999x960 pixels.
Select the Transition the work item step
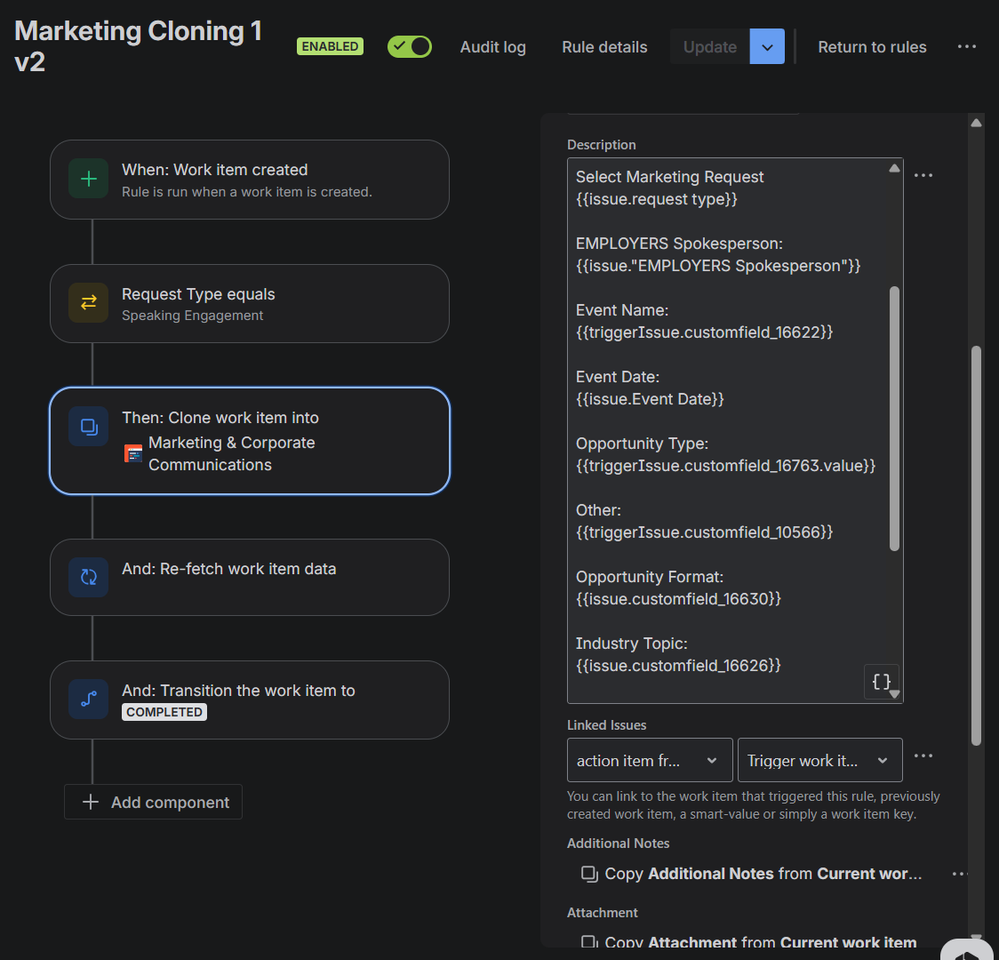click(250, 700)
